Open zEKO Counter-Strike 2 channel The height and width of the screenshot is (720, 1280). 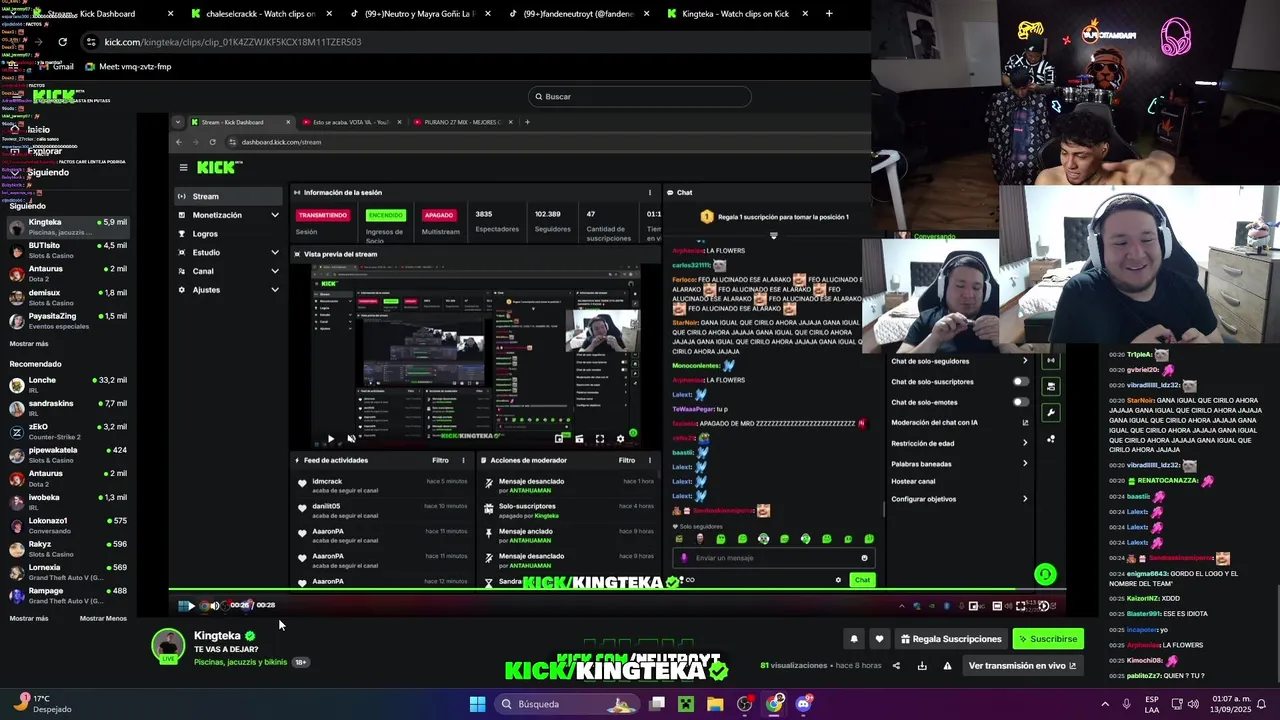tap(68, 432)
